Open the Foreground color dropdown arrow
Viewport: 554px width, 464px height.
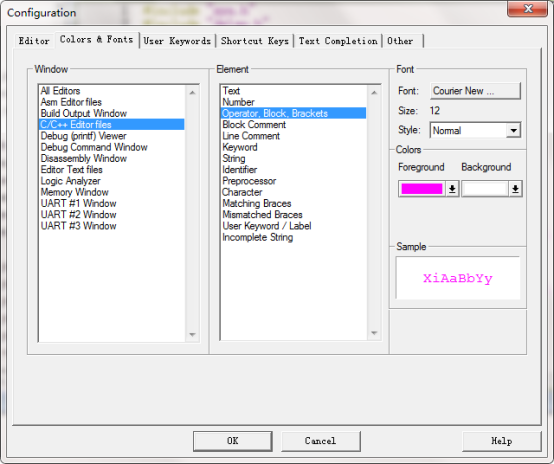tap(452, 189)
